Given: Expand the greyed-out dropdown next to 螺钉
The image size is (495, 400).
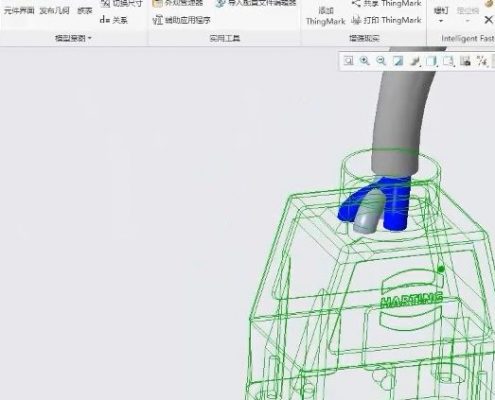Looking at the screenshot, I should 467,21.
